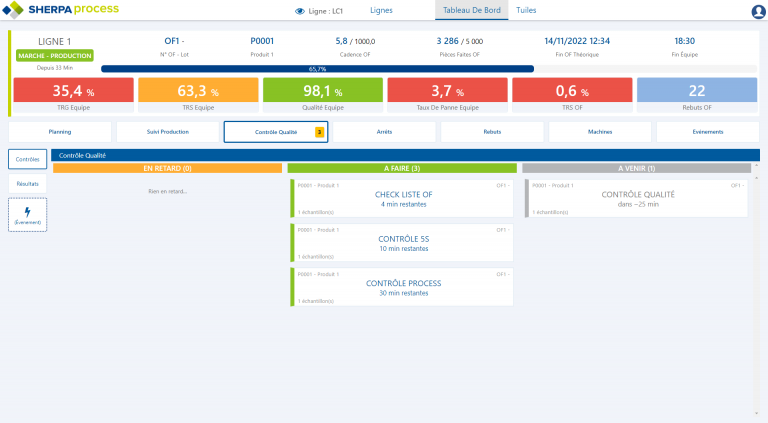Image resolution: width=768 pixels, height=423 pixels.
Task: Select the Résultats side tab
Action: click(x=27, y=184)
